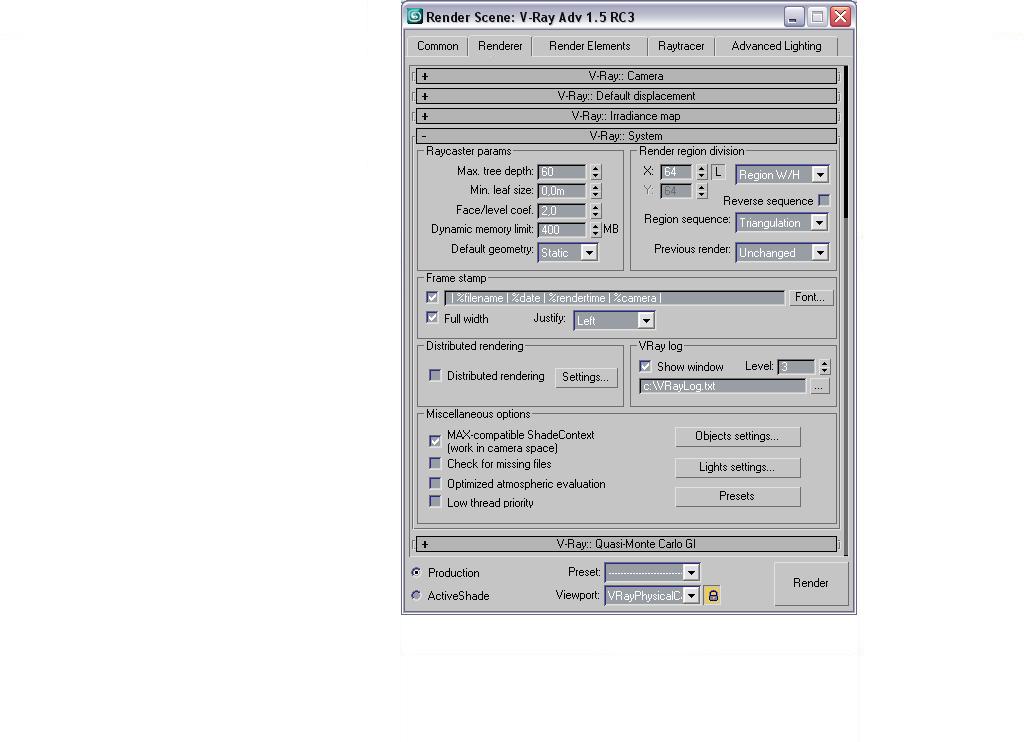Image resolution: width=1024 pixels, height=742 pixels.
Task: Toggle the Reverse sequence checkbox
Action: tap(824, 201)
